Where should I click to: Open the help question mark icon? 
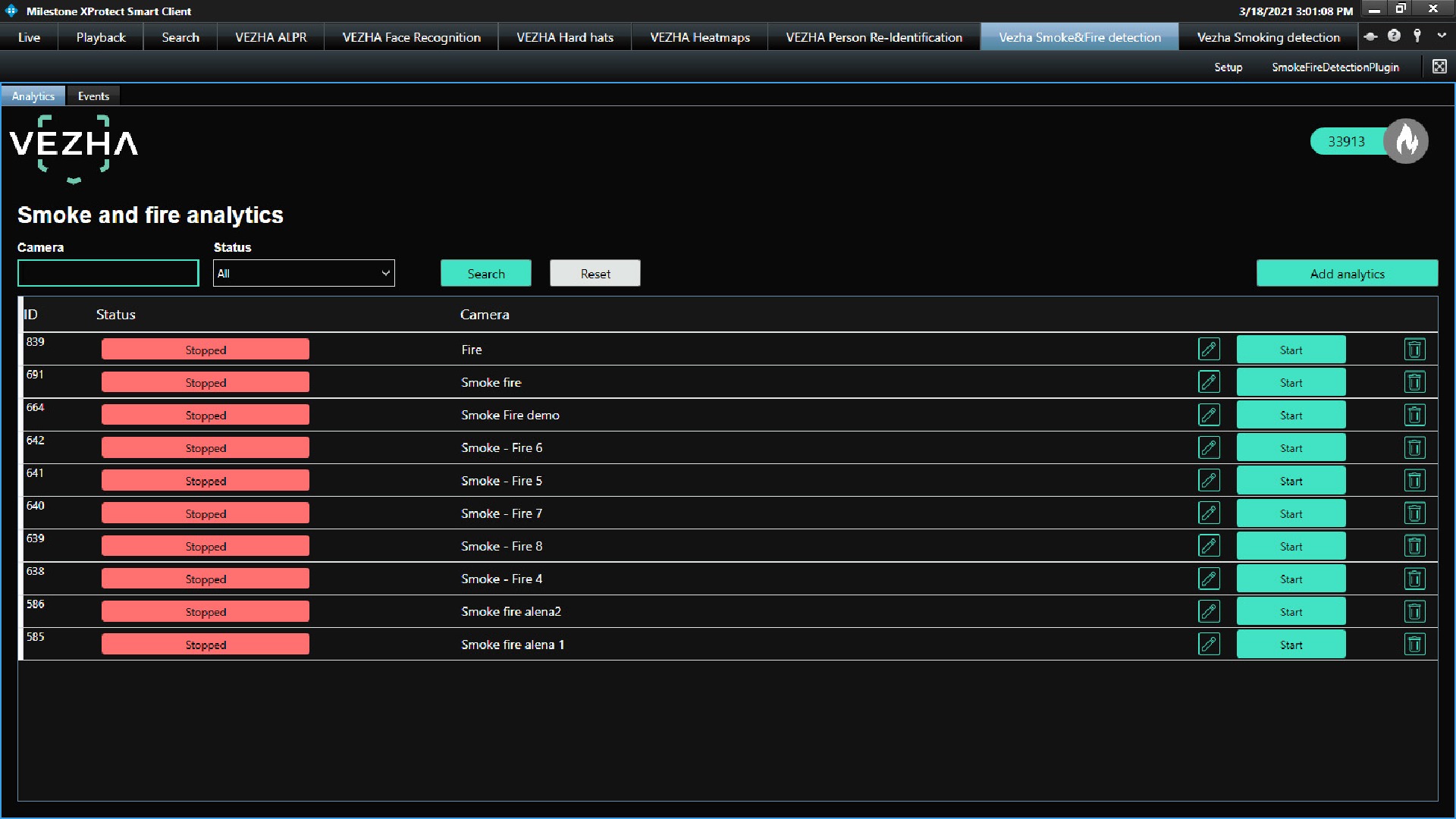coord(1394,36)
